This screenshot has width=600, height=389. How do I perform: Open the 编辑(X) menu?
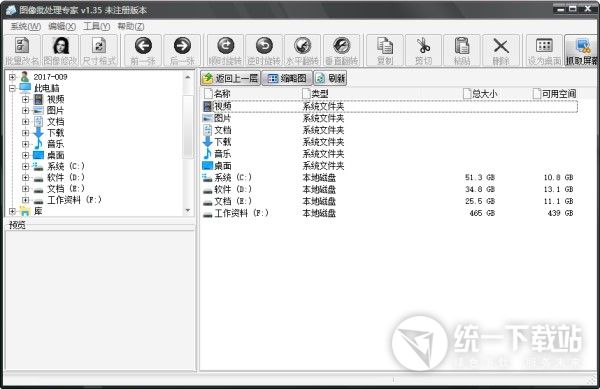62,26
